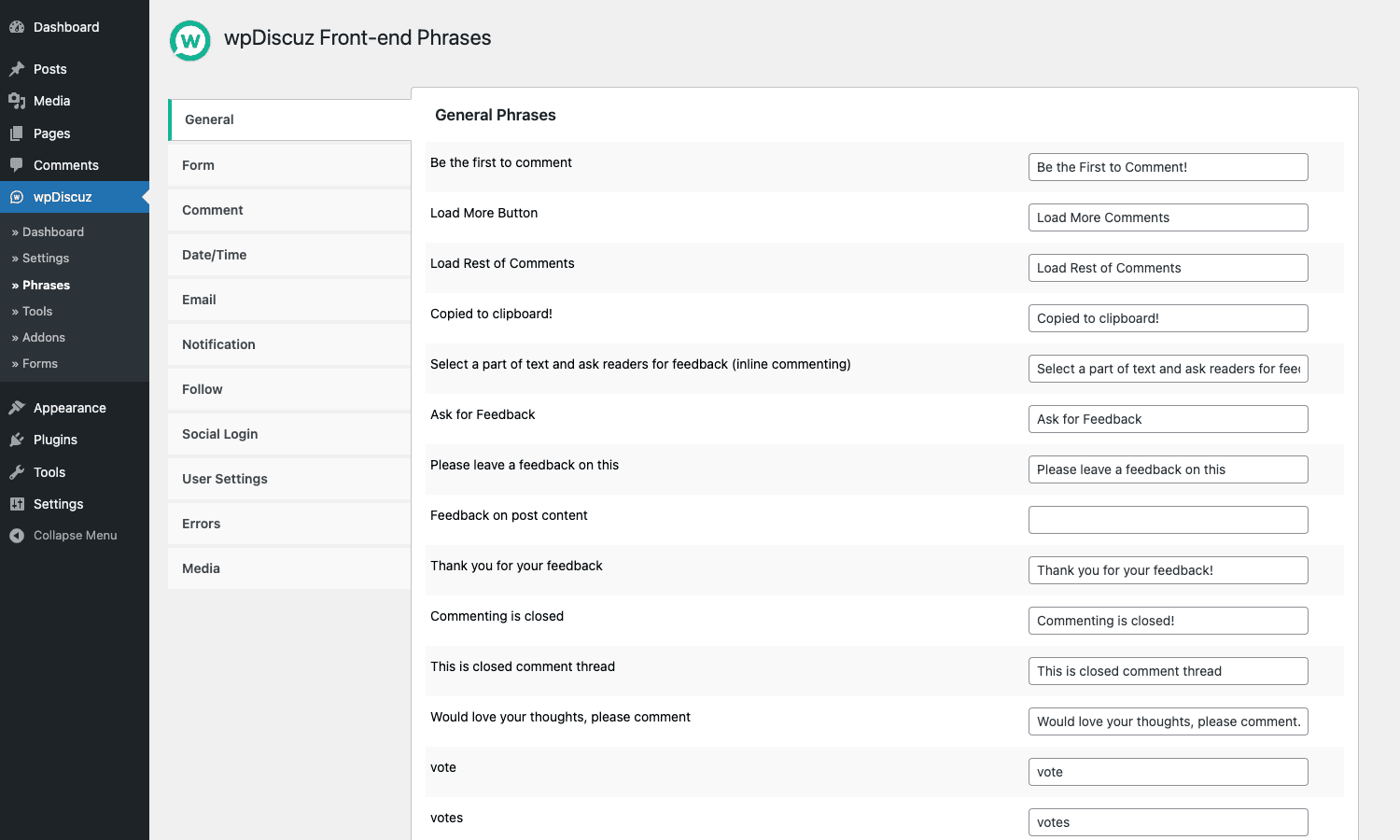The image size is (1400, 840).
Task: Click the Appearance brush icon
Action: pos(17,408)
